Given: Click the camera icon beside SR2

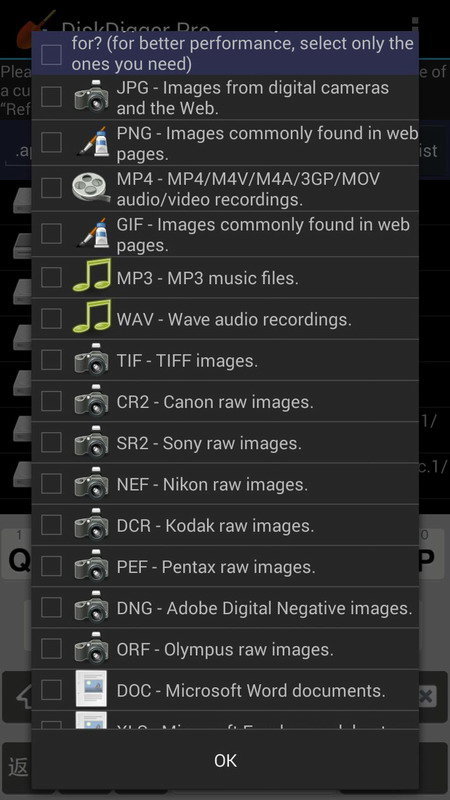Looking at the screenshot, I should coord(91,442).
